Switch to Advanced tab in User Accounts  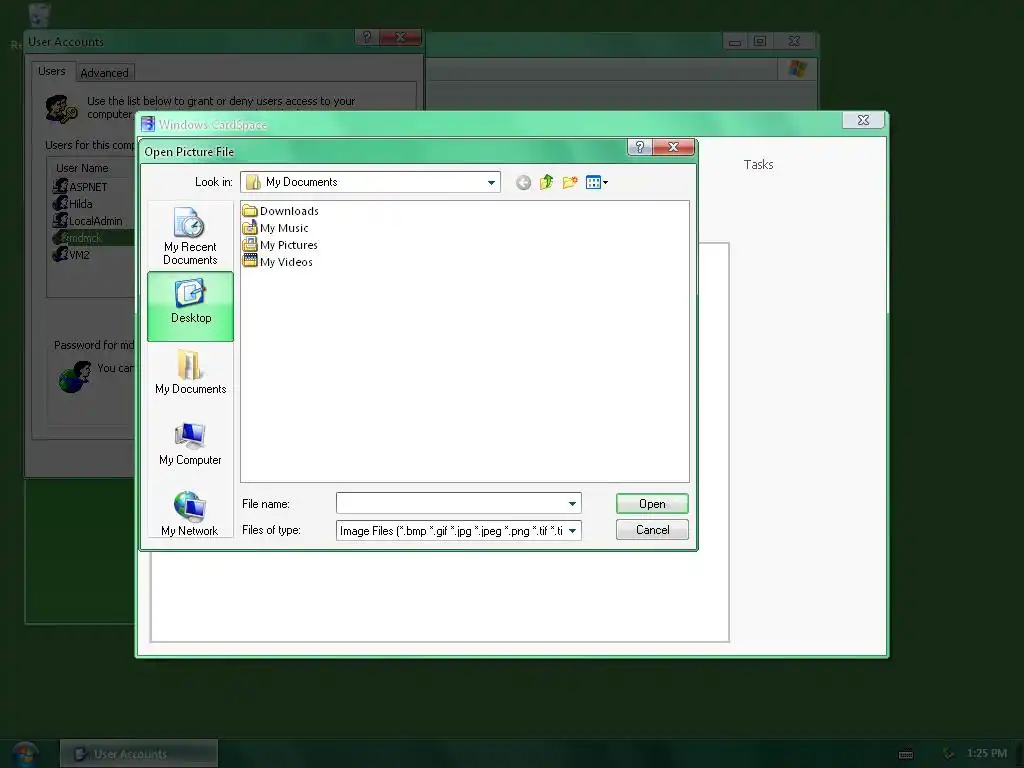(104, 73)
